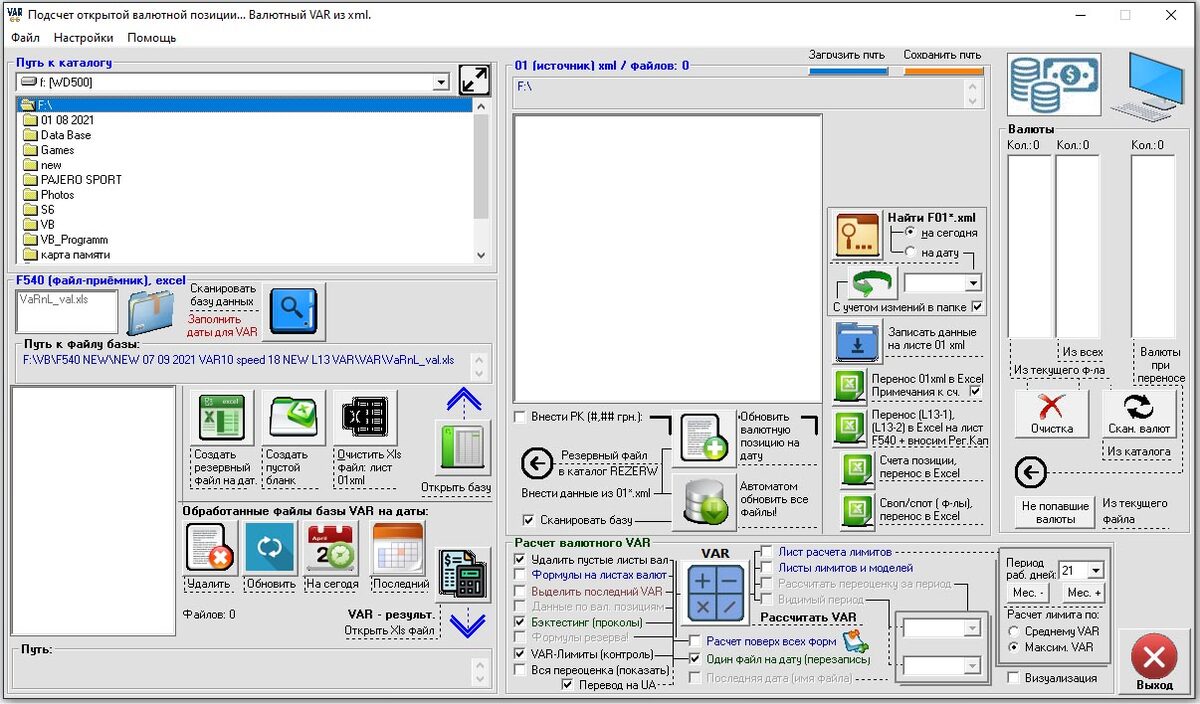The image size is (1200, 704).
Task: Click the blue up double arrow icon
Action: coord(463,399)
